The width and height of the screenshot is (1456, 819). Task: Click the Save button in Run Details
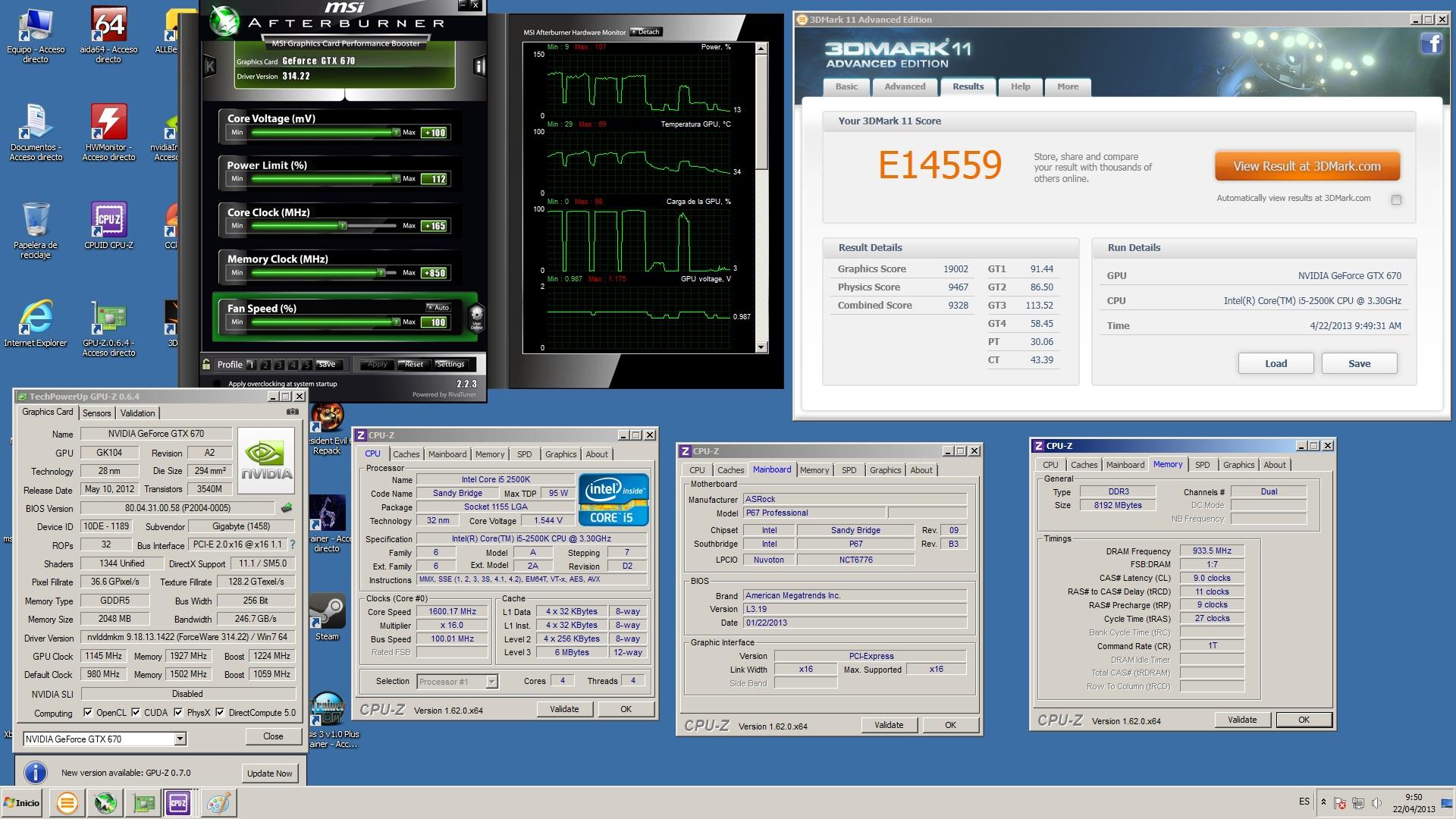1359,363
